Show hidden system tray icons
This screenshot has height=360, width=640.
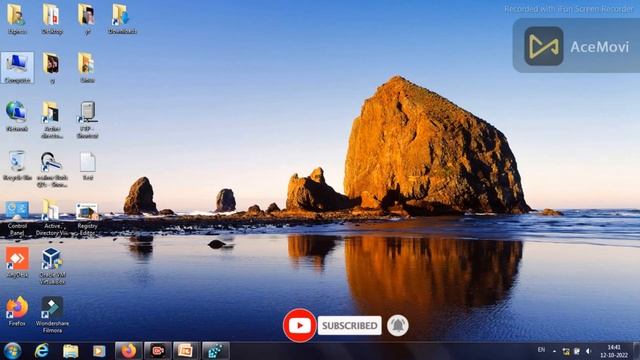[554, 351]
